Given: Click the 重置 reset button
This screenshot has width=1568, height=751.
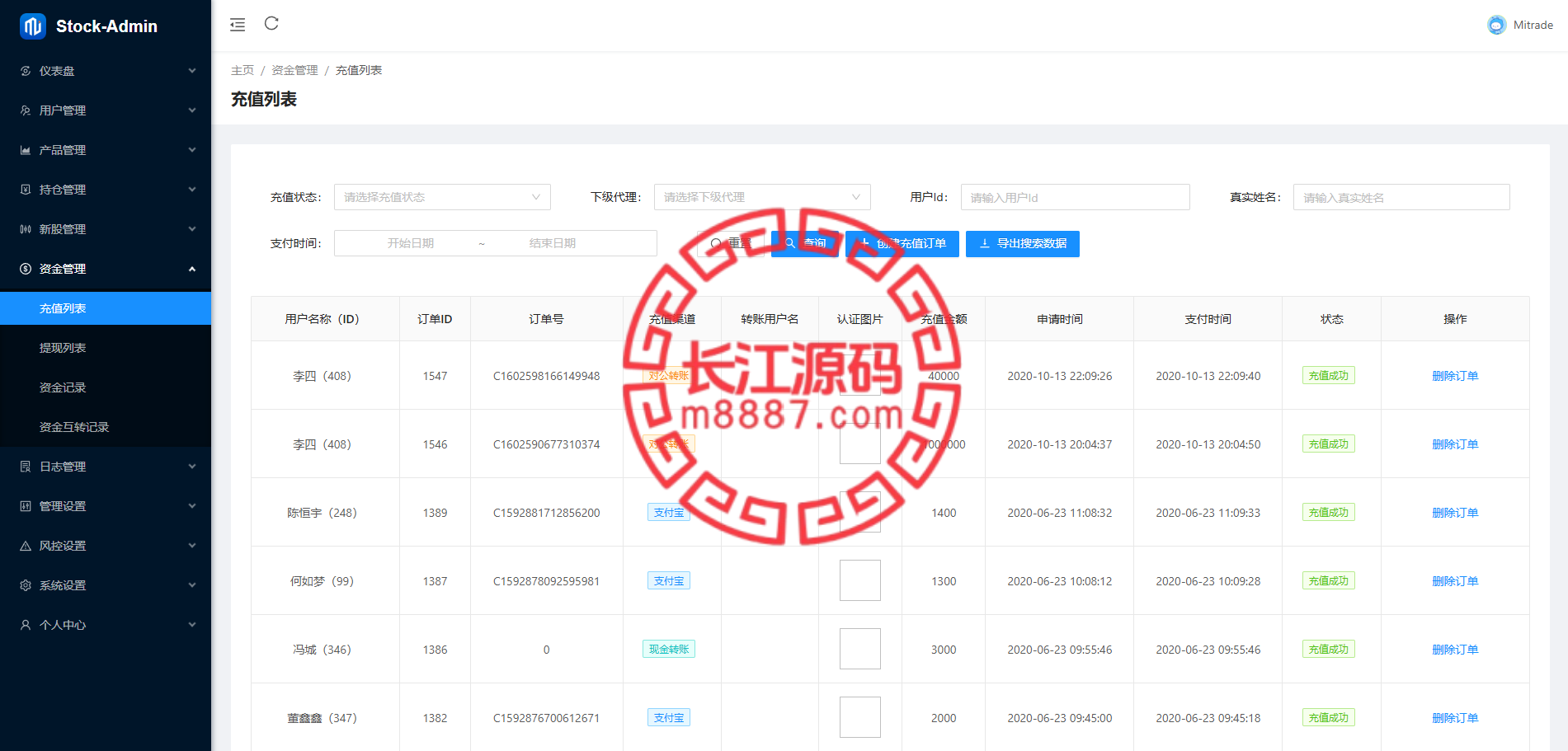Looking at the screenshot, I should 731,243.
